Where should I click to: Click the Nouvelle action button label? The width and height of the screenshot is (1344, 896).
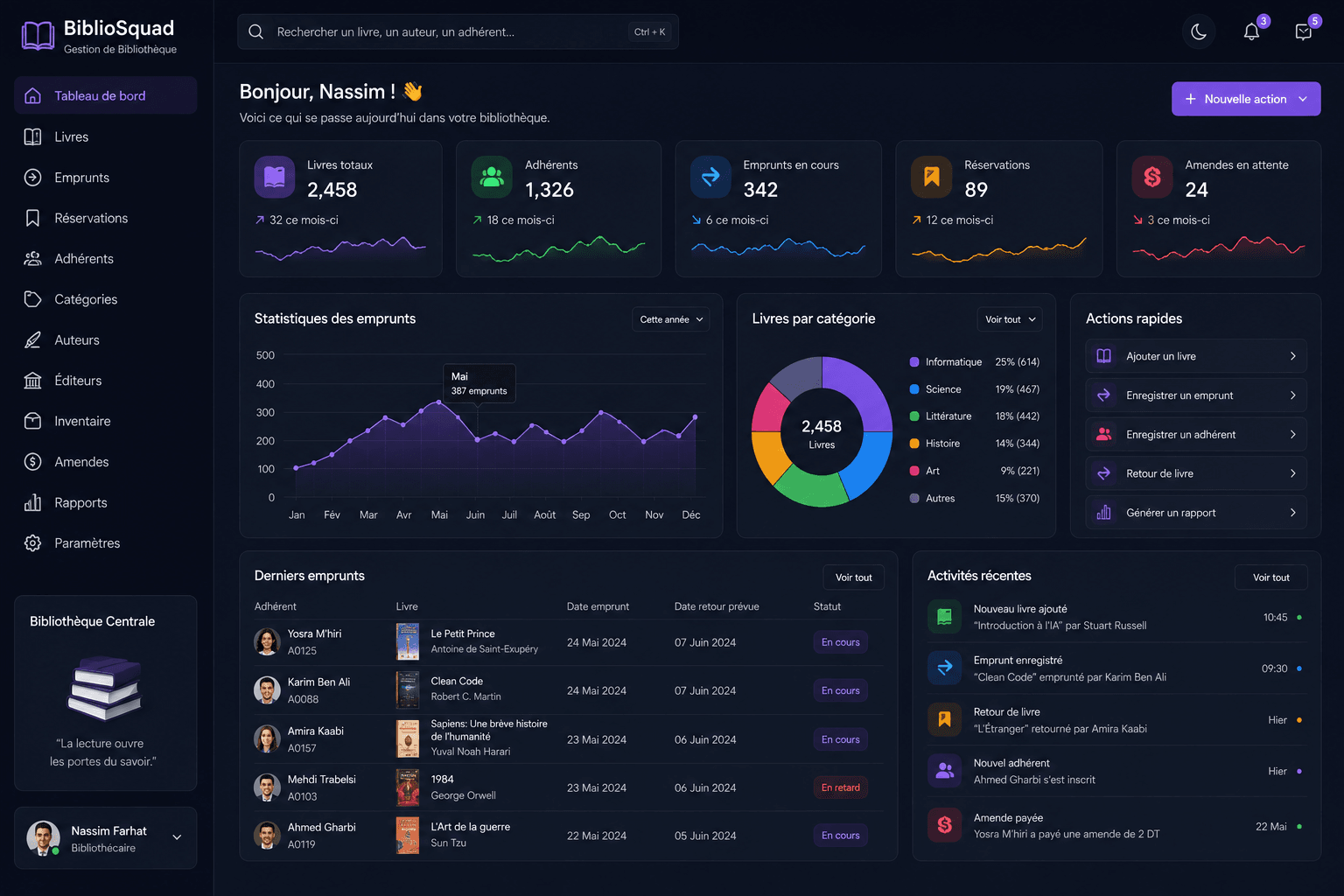(x=1245, y=99)
